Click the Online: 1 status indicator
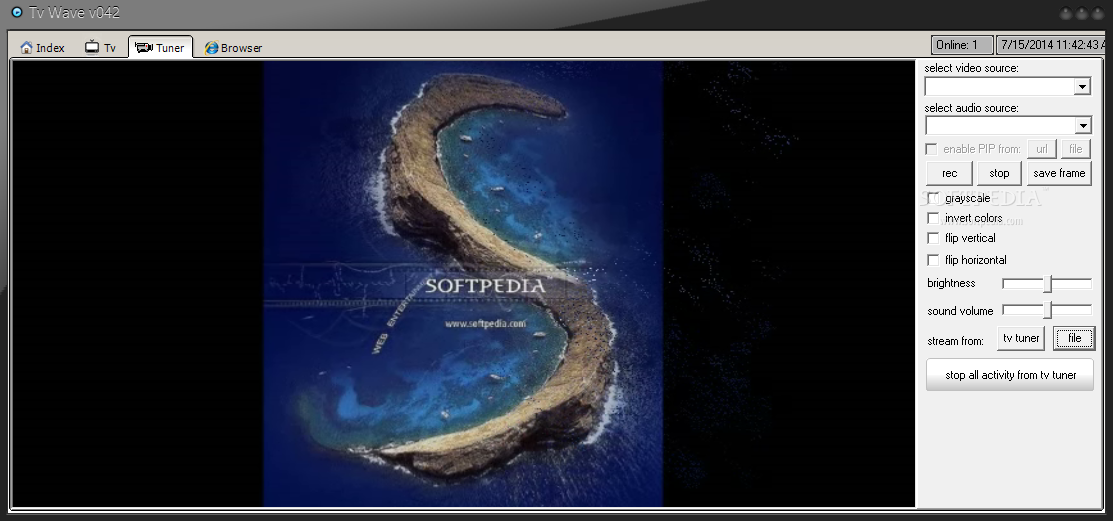This screenshot has height=521, width=1113. (962, 45)
